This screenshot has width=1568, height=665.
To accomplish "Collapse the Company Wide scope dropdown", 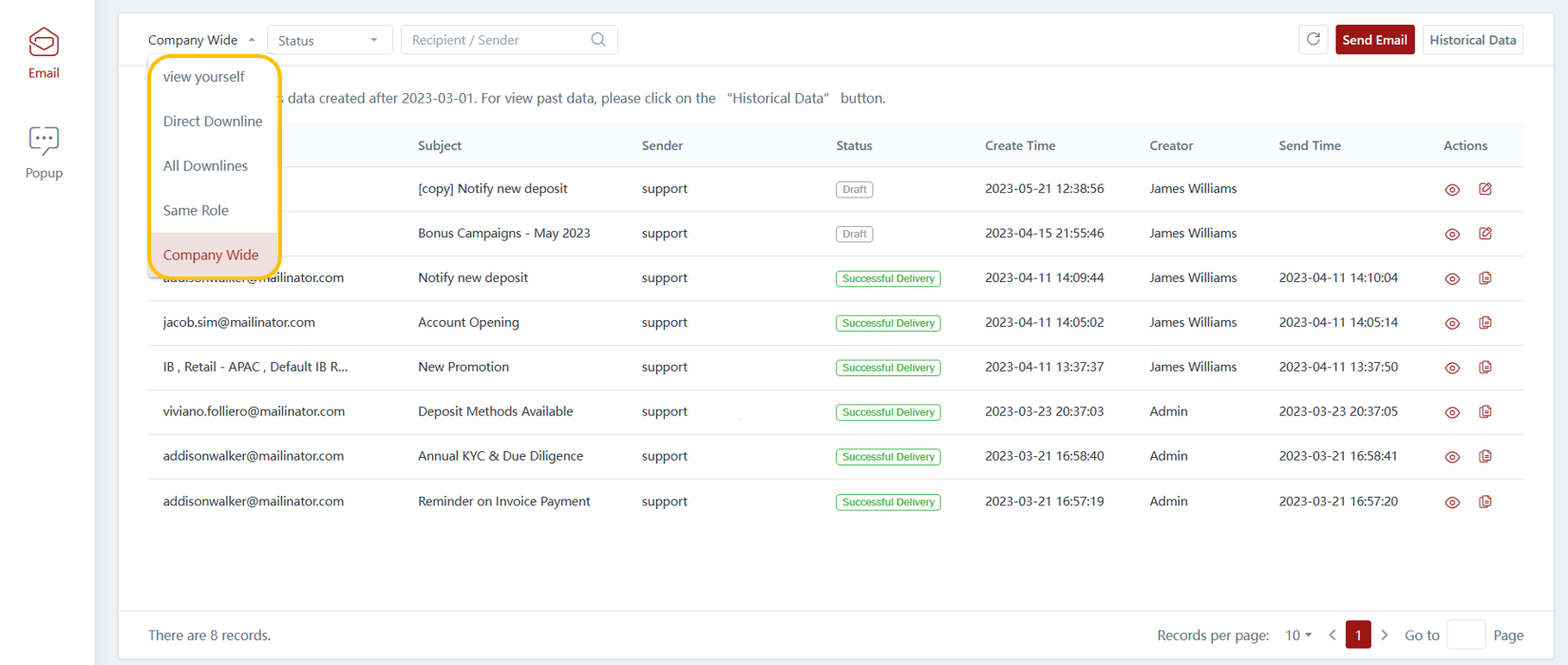I will tap(201, 40).
